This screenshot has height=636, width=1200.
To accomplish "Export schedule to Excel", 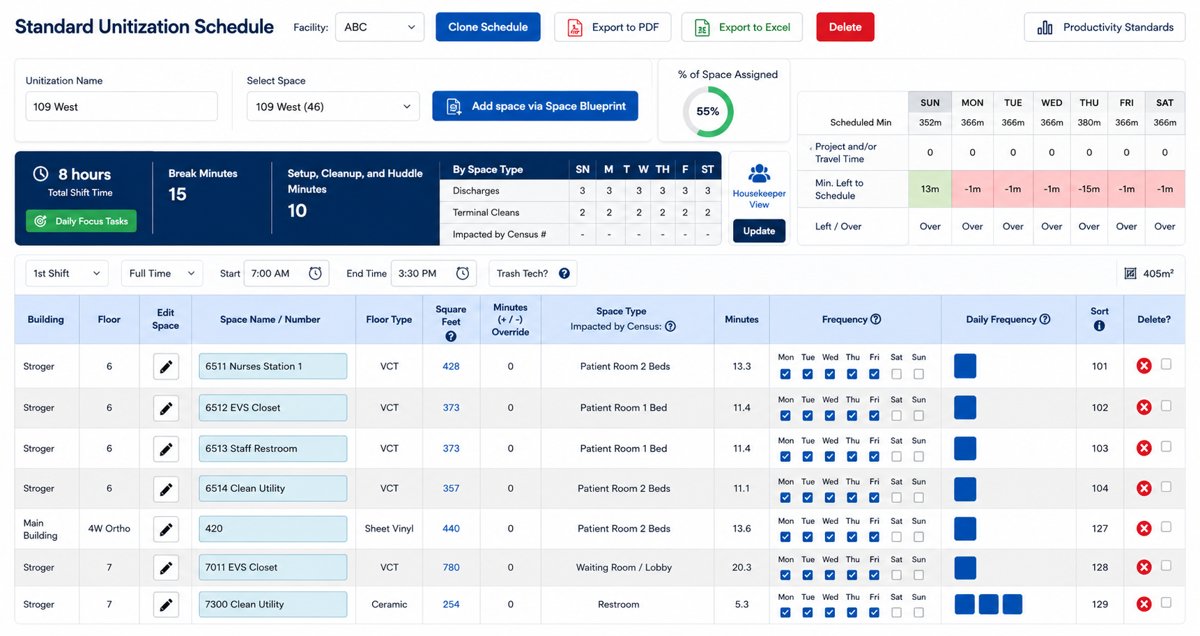I will coord(743,27).
